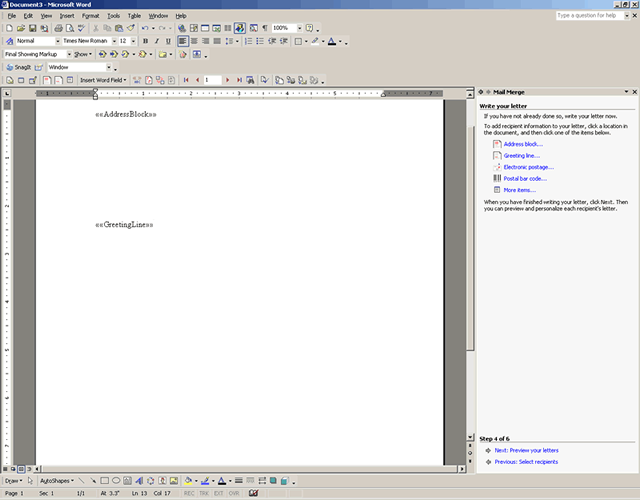Open the Tools menu
640x500 pixels.
(113, 16)
